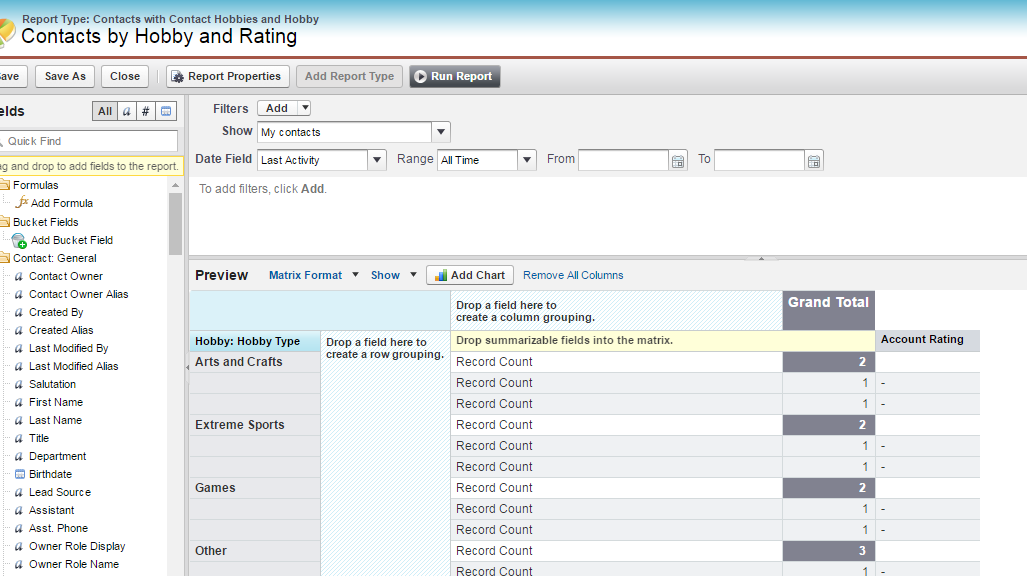The image size is (1027, 576).
Task: Open the Range 'All Time' dropdown
Action: tap(527, 160)
